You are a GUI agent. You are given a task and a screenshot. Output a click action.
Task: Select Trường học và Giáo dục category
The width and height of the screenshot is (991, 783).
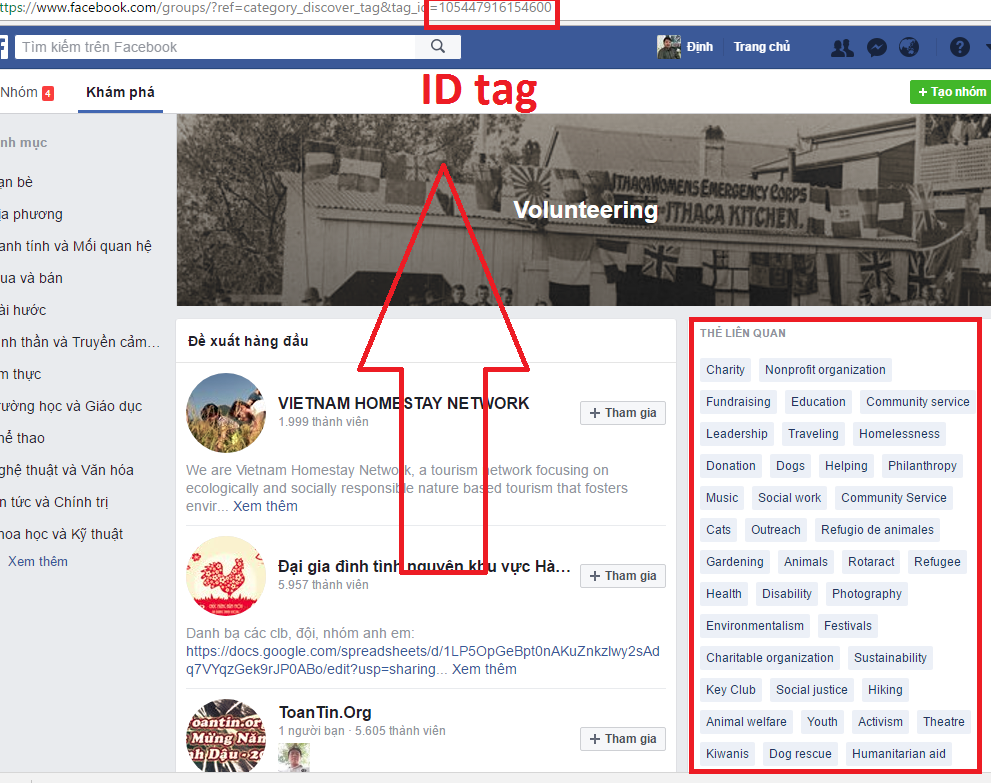[71, 406]
